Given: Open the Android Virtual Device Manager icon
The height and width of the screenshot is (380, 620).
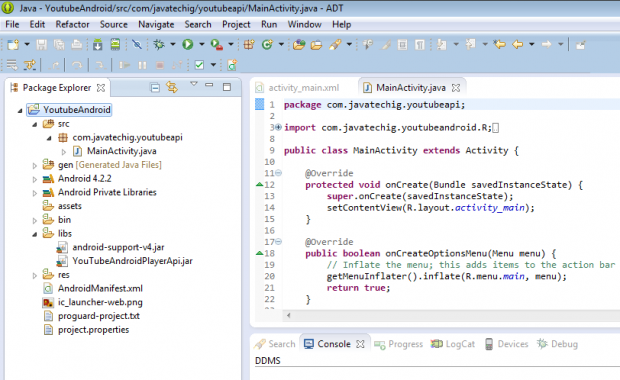Looking at the screenshot, I should pyautogui.click(x=115, y=44).
